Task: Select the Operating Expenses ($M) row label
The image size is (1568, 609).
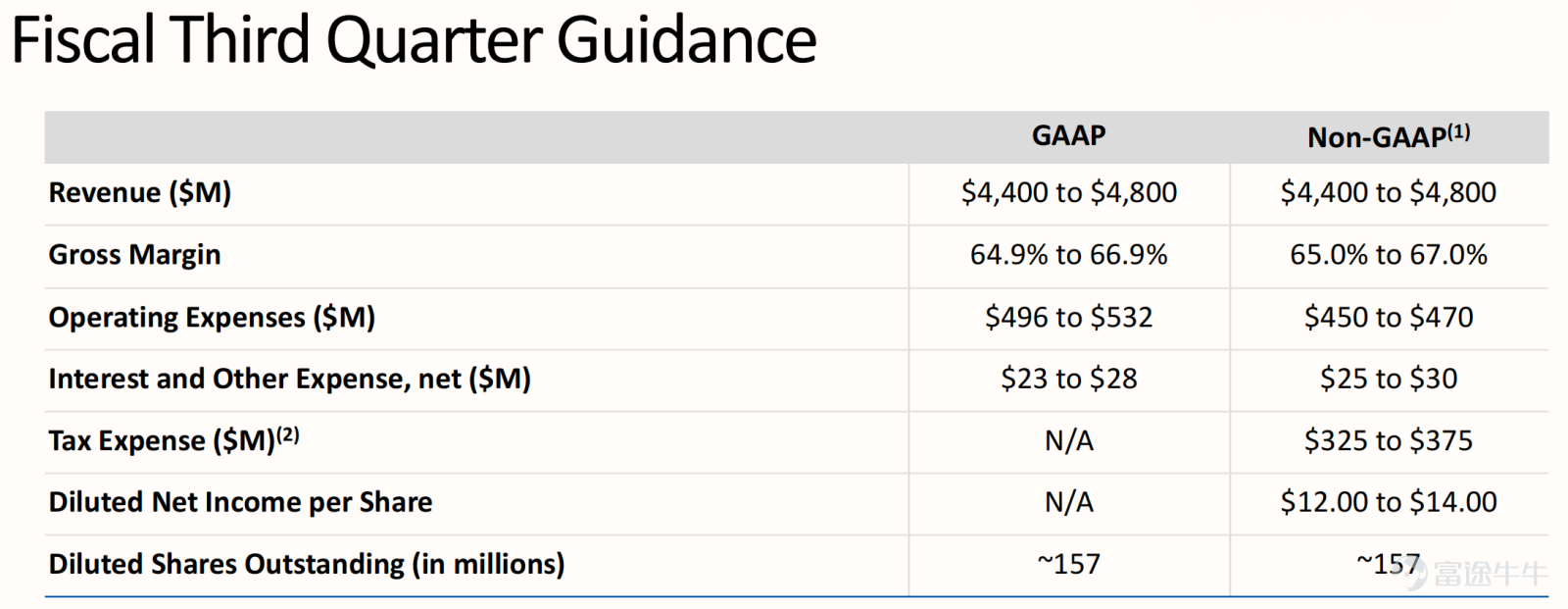Action: 213,318
